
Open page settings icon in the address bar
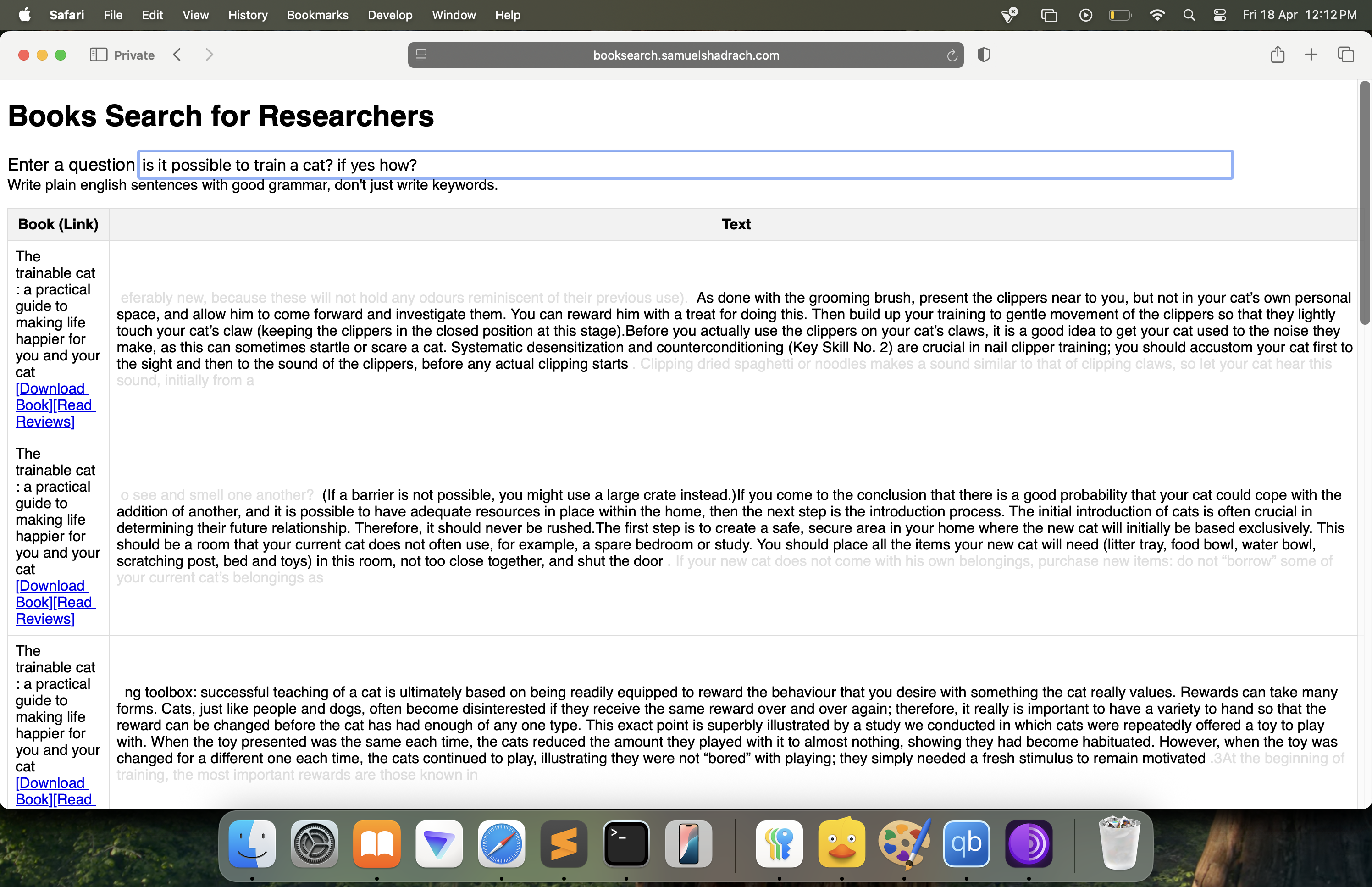(x=422, y=55)
